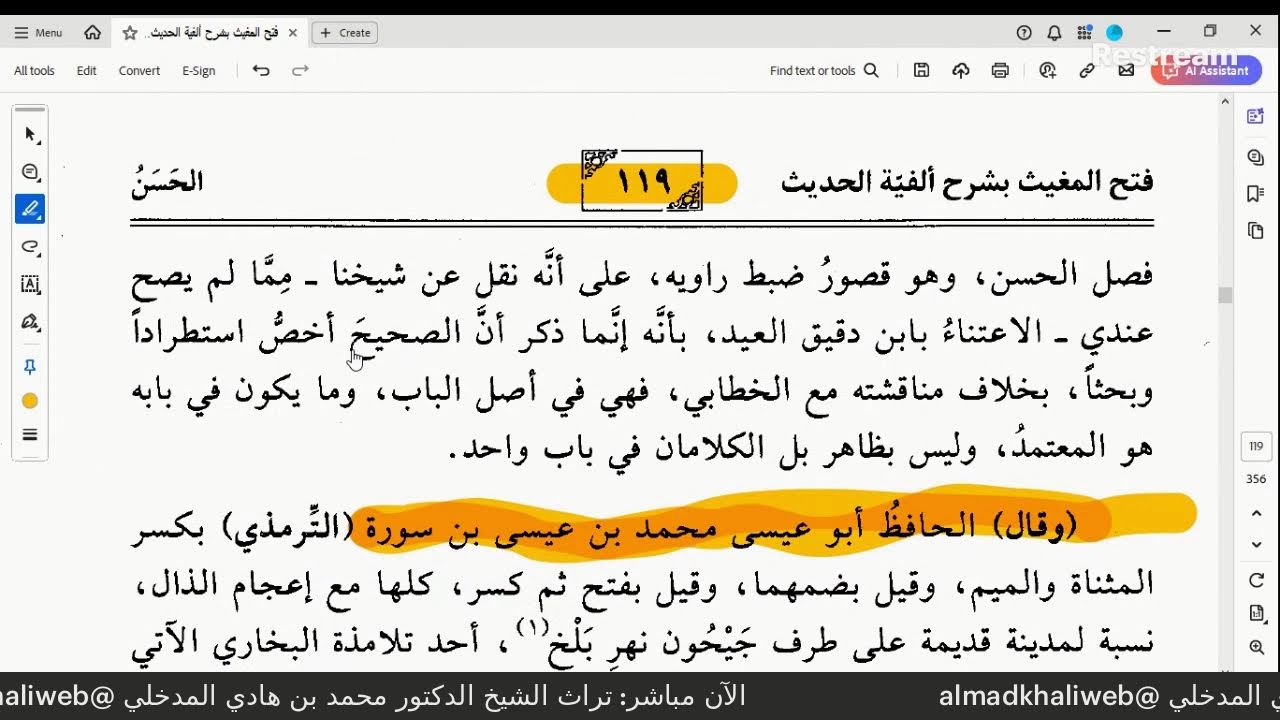This screenshot has width=1280, height=720.
Task: Save the document with the disk icon
Action: (922, 70)
